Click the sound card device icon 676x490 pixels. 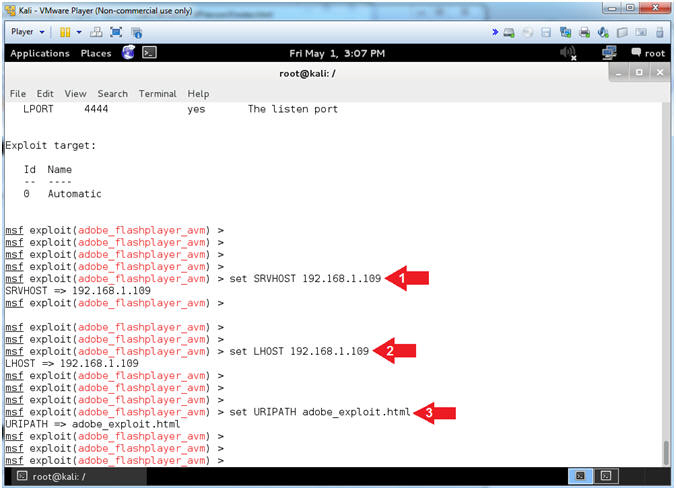coord(603,32)
